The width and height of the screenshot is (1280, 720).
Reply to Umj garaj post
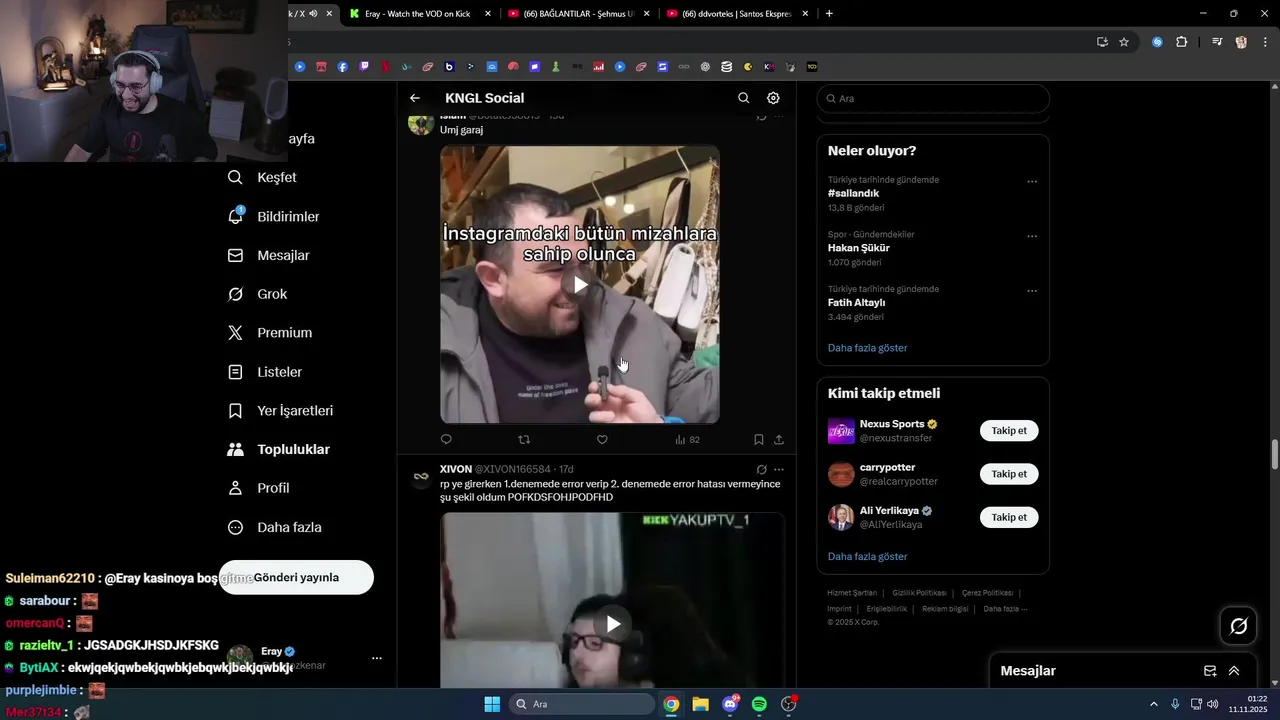point(446,439)
